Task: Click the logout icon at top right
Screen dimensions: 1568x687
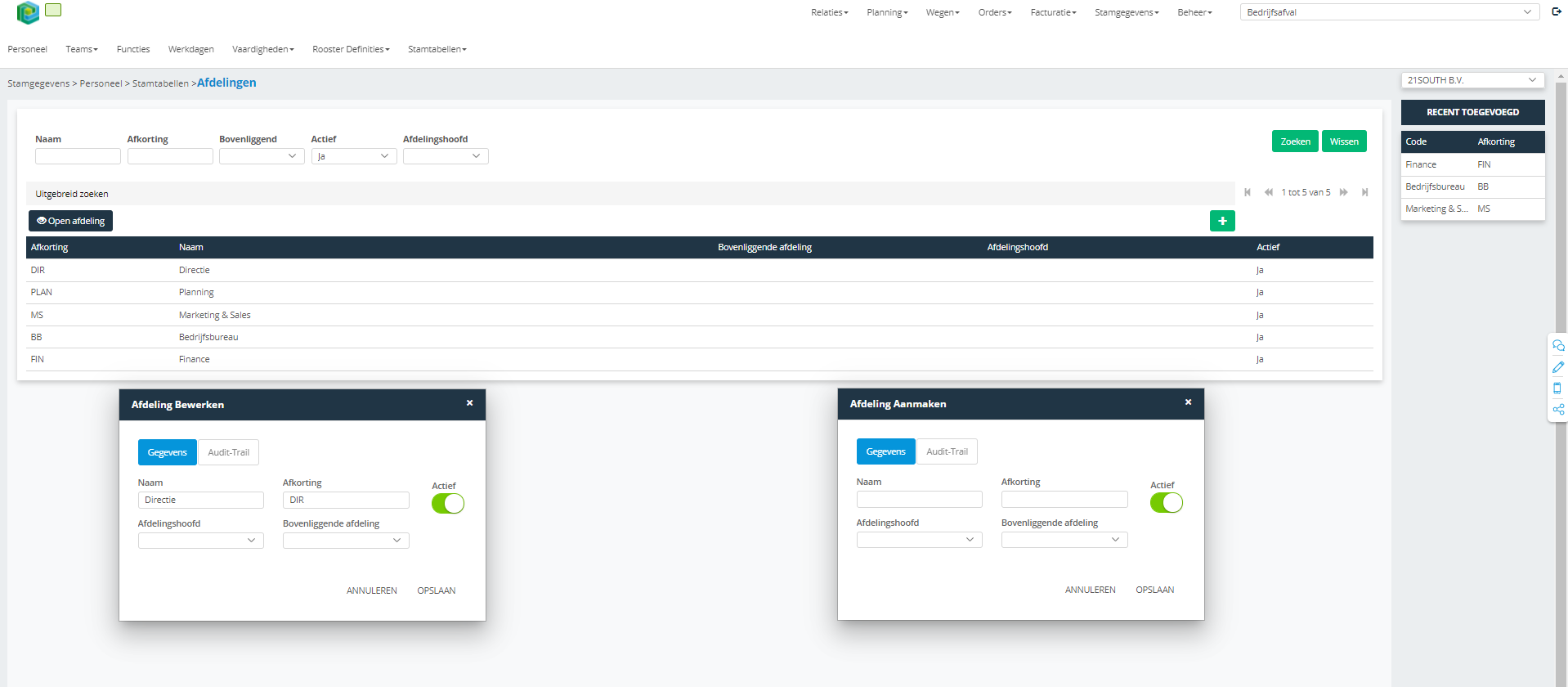Action: [1557, 11]
